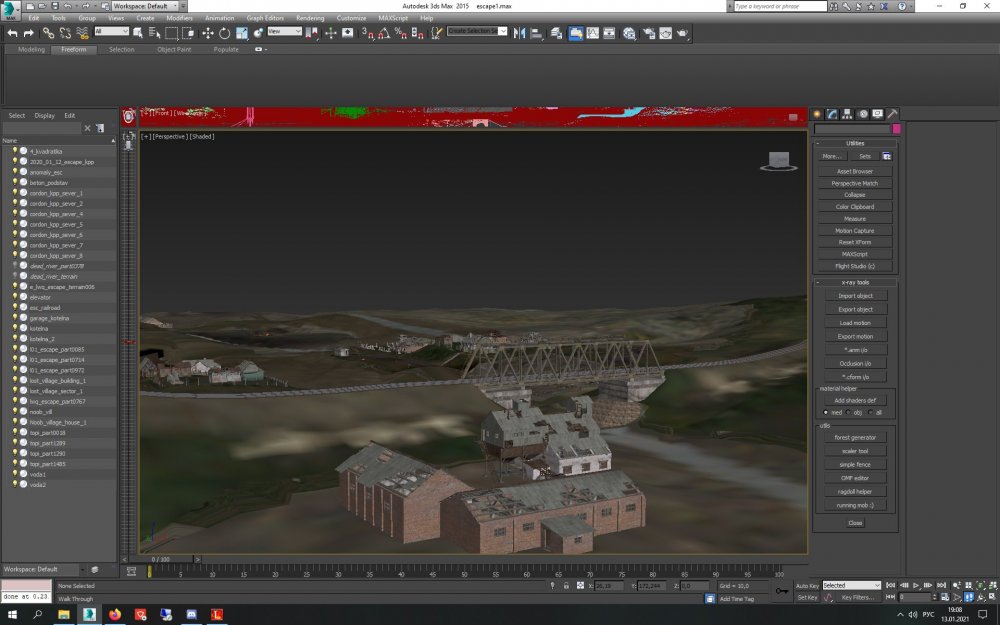The width and height of the screenshot is (1000, 625).
Task: Switch to the Object Paint ribbon tab
Action: pos(173,49)
